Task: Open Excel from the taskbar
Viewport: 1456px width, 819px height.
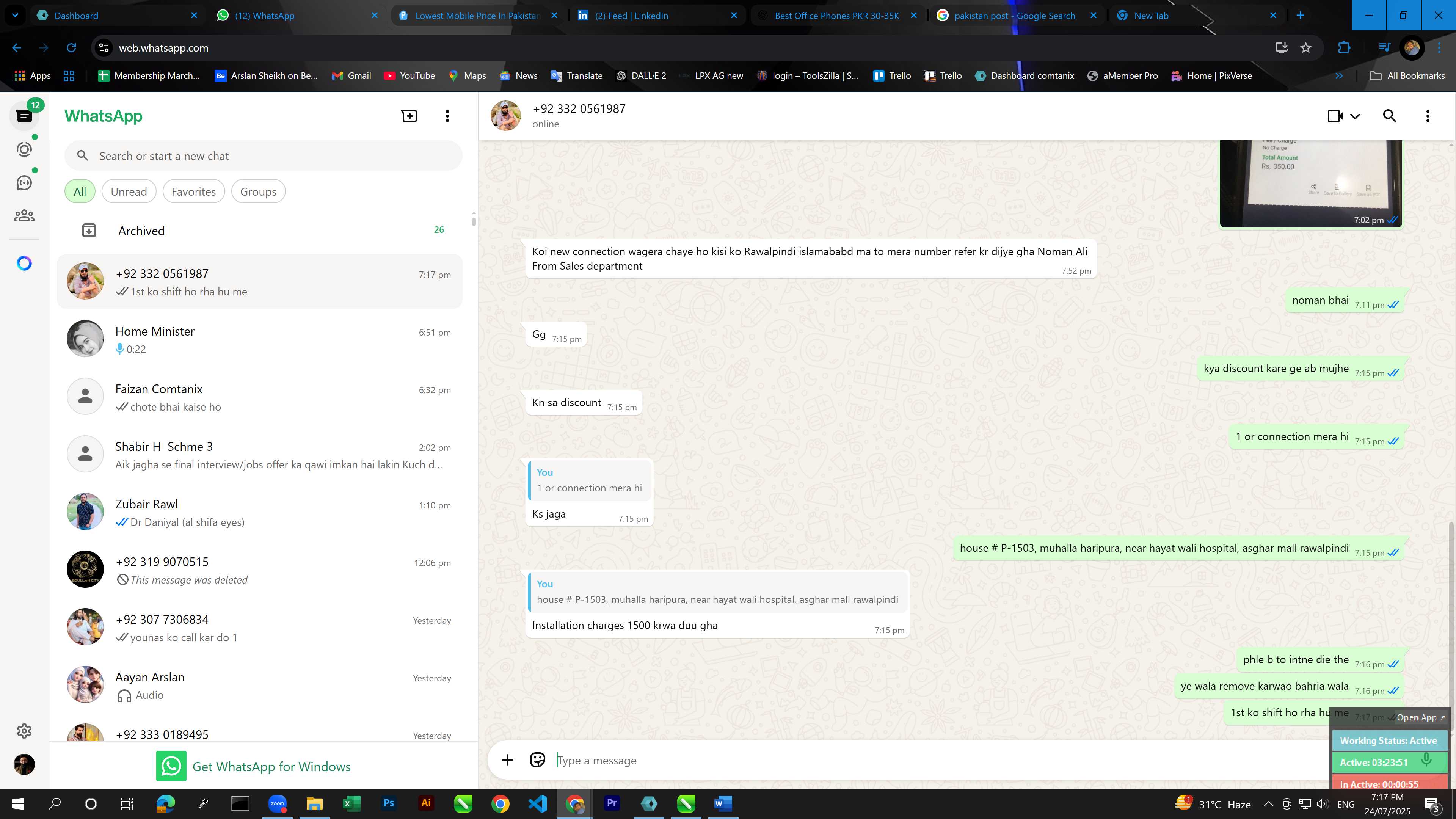Action: 351,803
